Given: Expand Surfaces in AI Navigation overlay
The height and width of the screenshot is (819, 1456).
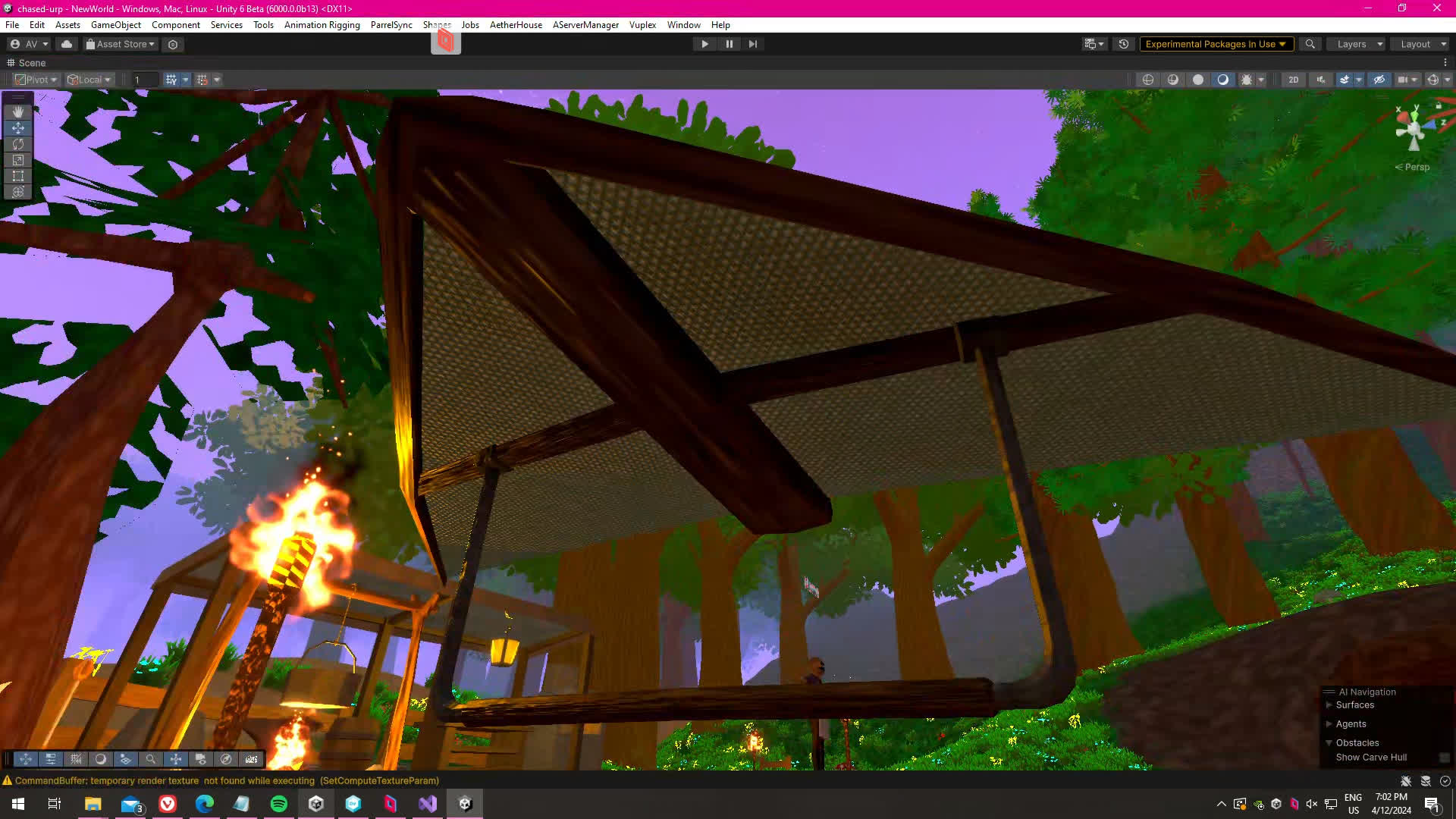Looking at the screenshot, I should coord(1329,705).
